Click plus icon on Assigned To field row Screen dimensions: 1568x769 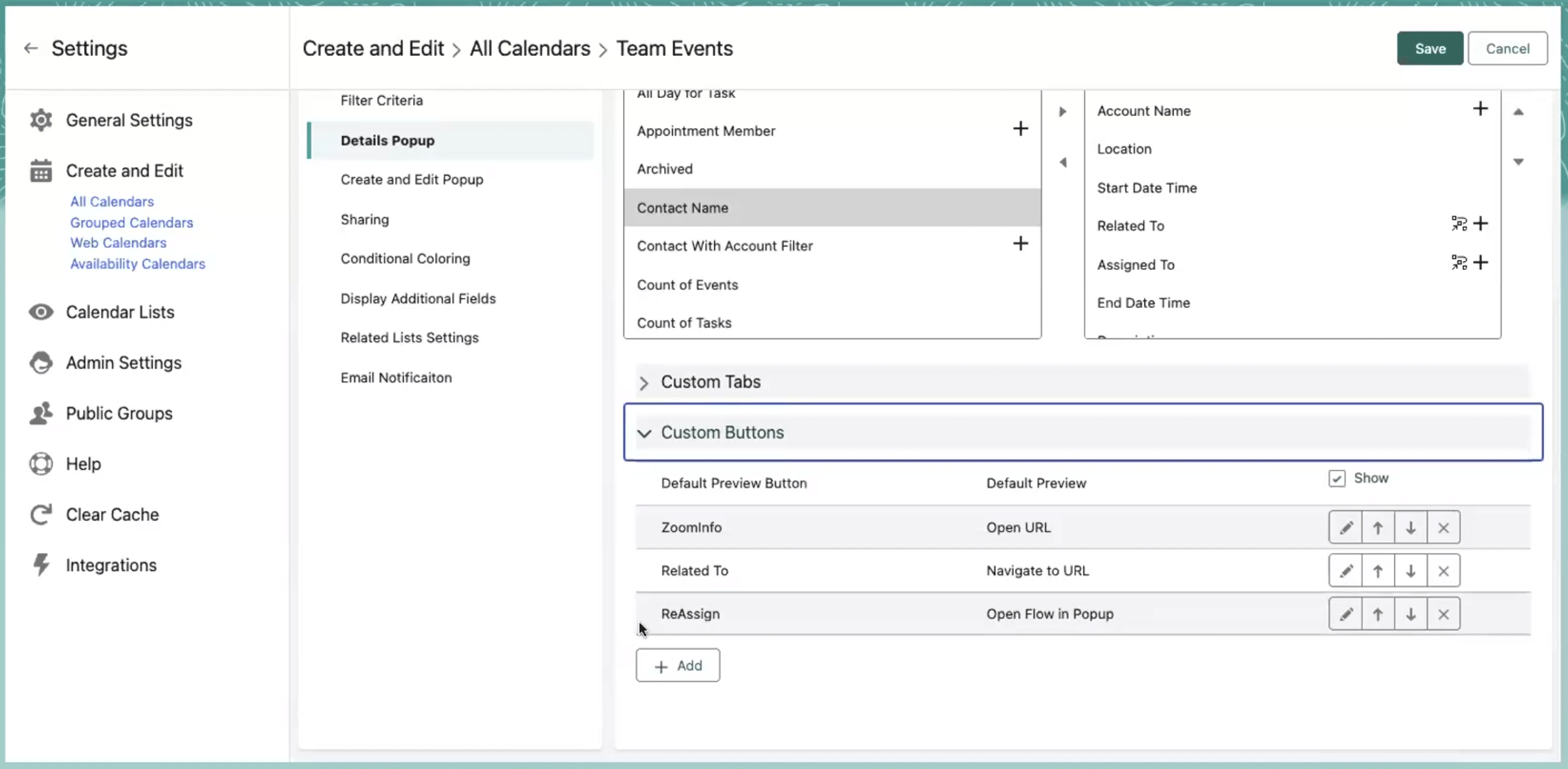pyautogui.click(x=1480, y=263)
